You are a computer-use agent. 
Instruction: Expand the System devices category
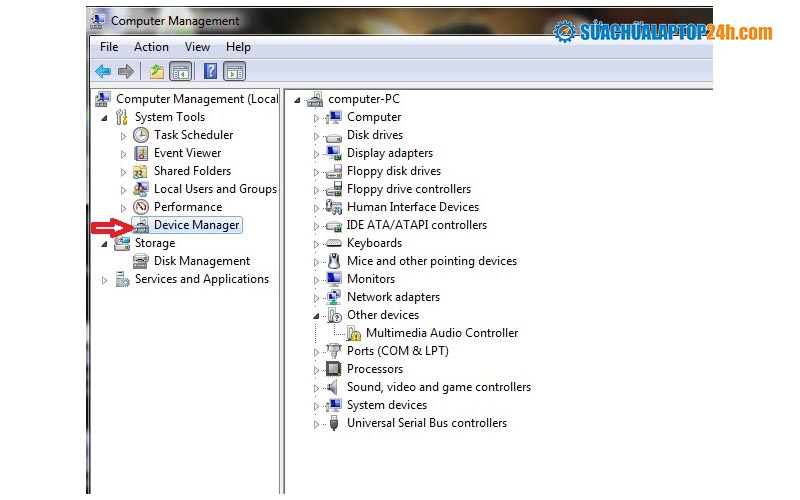click(316, 406)
